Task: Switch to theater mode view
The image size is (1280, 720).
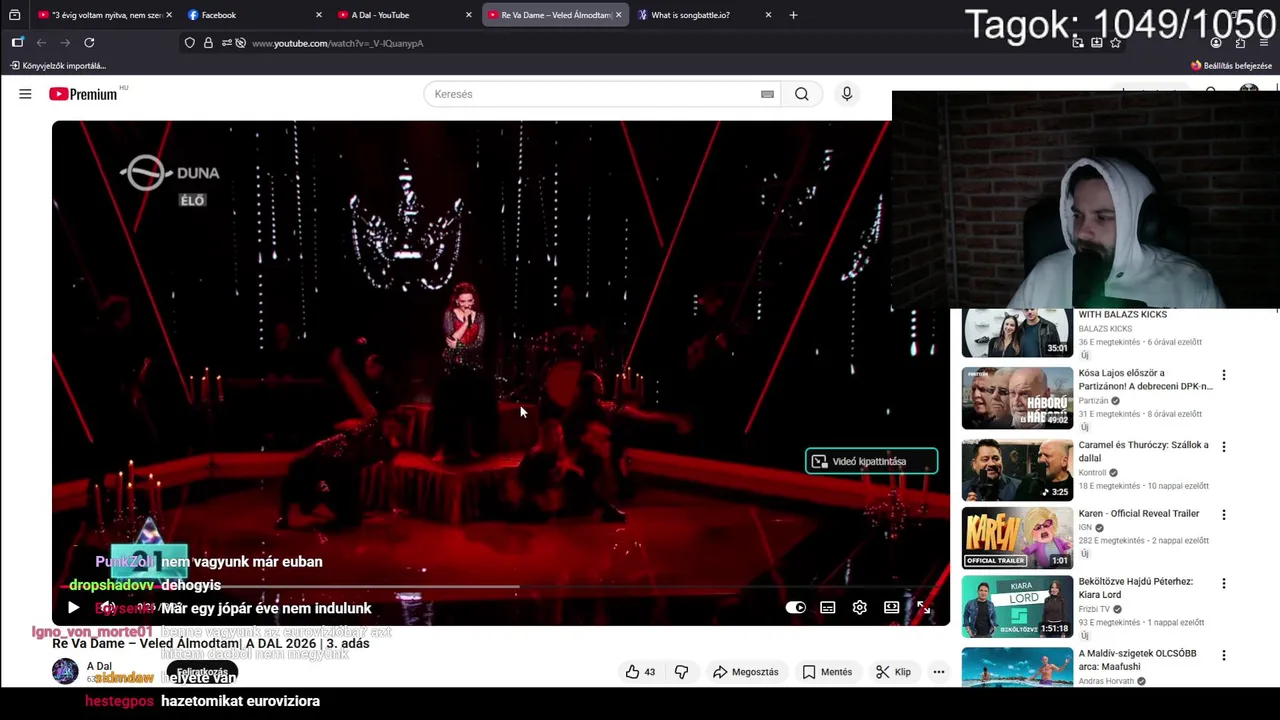Action: [x=892, y=607]
